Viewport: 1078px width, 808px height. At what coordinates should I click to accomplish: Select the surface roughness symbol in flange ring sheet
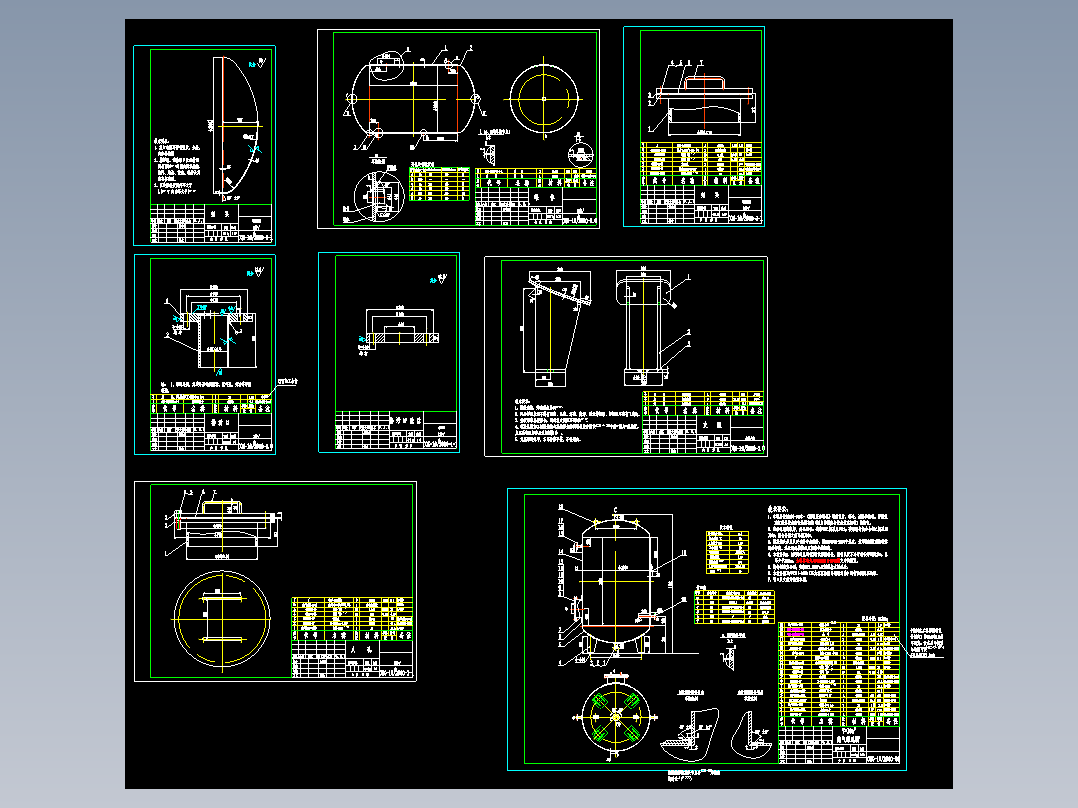[x=438, y=279]
